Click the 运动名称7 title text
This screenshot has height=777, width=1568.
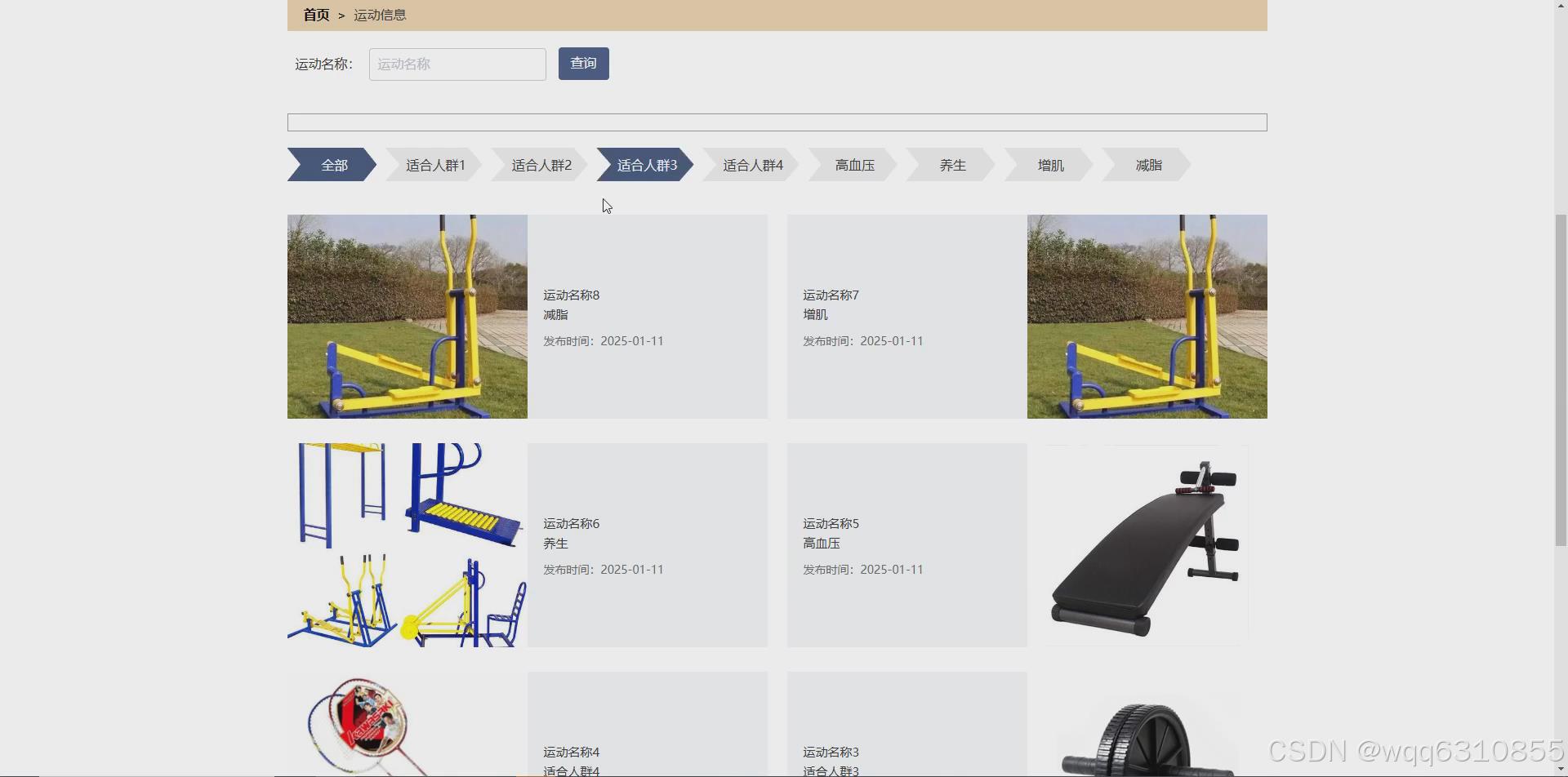831,295
